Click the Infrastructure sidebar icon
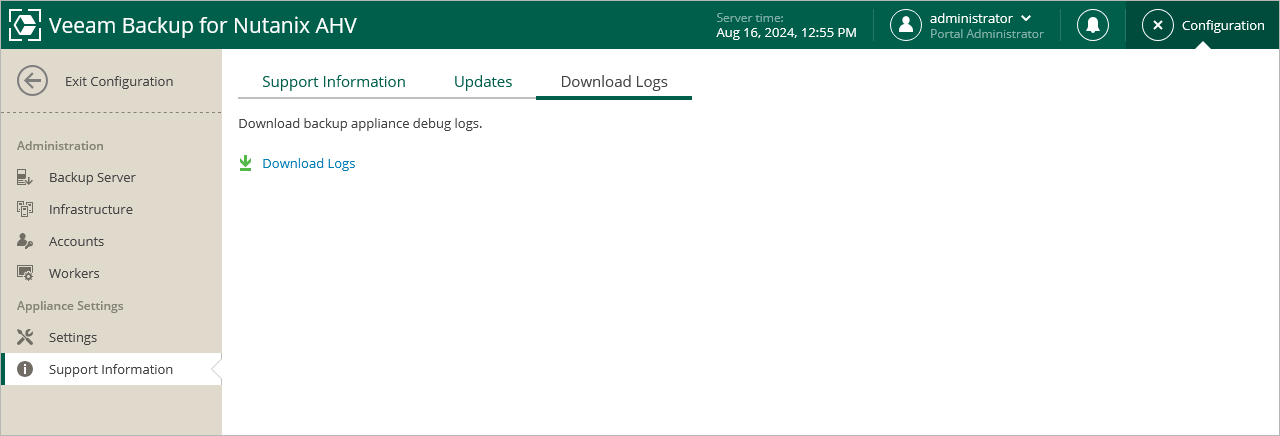 pos(26,209)
